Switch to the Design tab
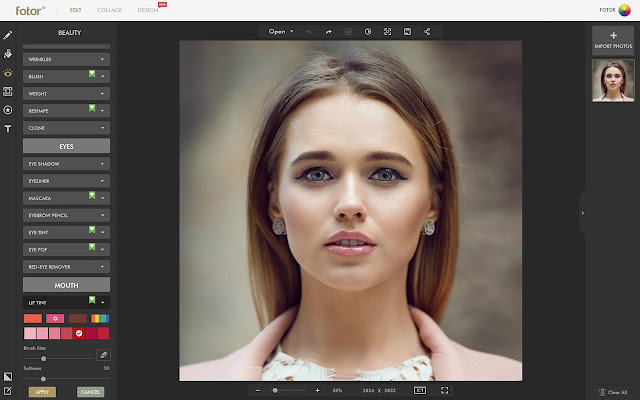 point(148,10)
